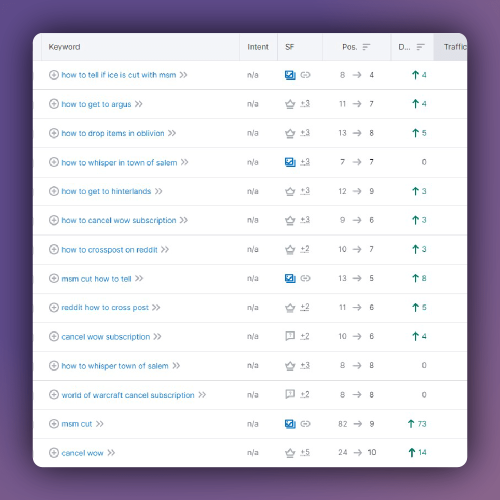Click link icon in 'msm cut how to tell' row
500x500 pixels.
305,278
